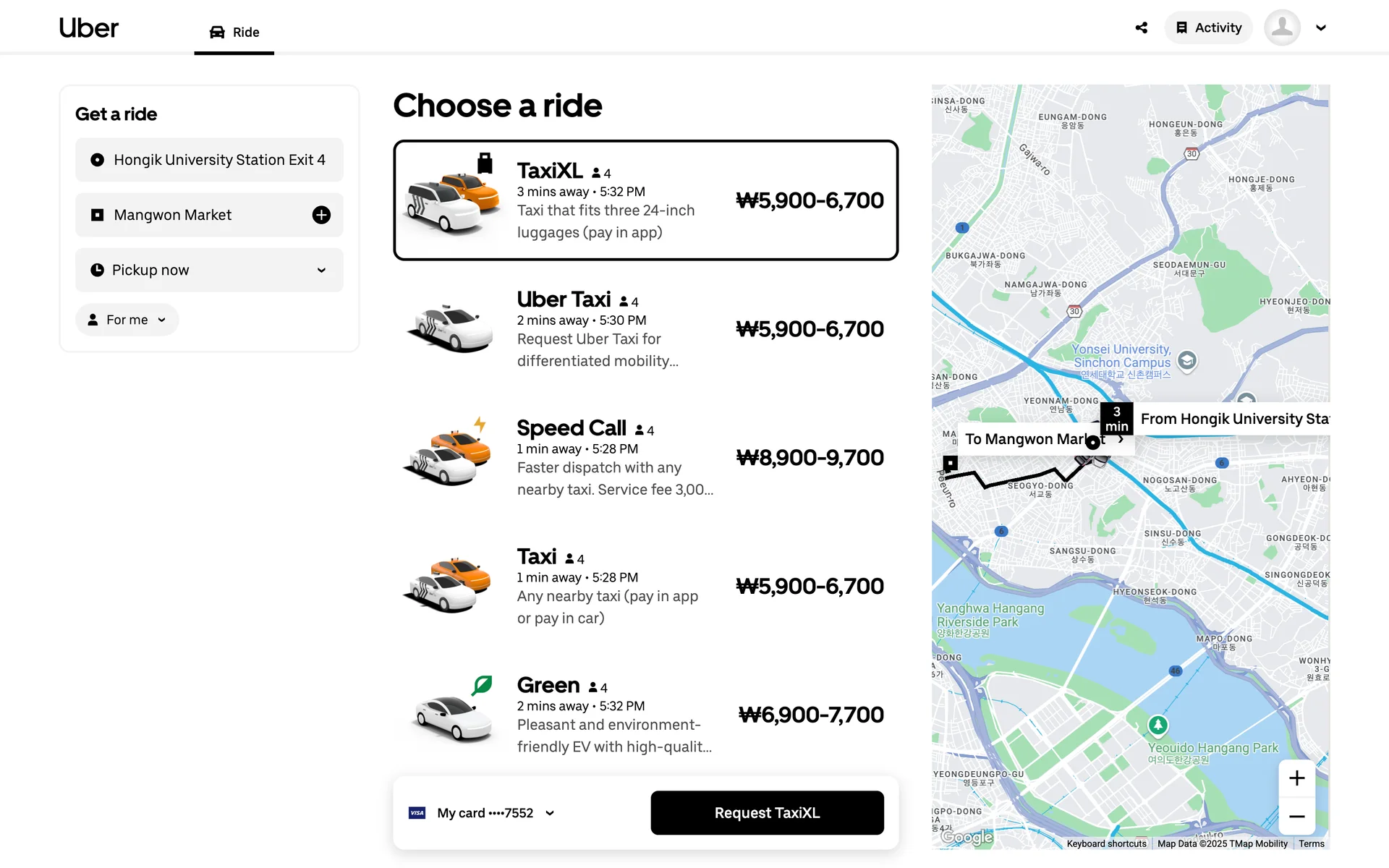The image size is (1389, 868).
Task: Open the profile avatar menu
Action: [x=1283, y=27]
